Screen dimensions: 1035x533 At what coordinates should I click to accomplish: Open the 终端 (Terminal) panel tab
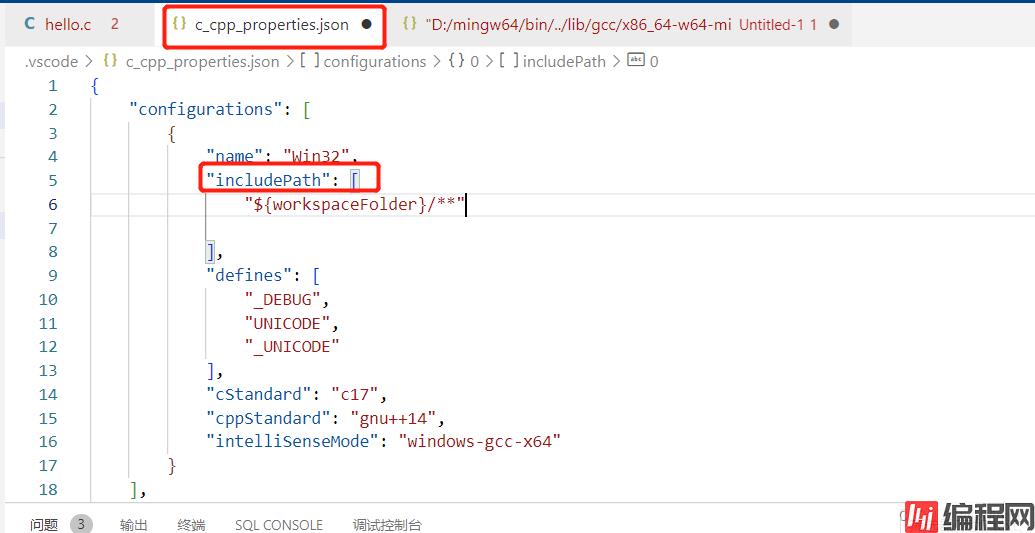coord(191,524)
